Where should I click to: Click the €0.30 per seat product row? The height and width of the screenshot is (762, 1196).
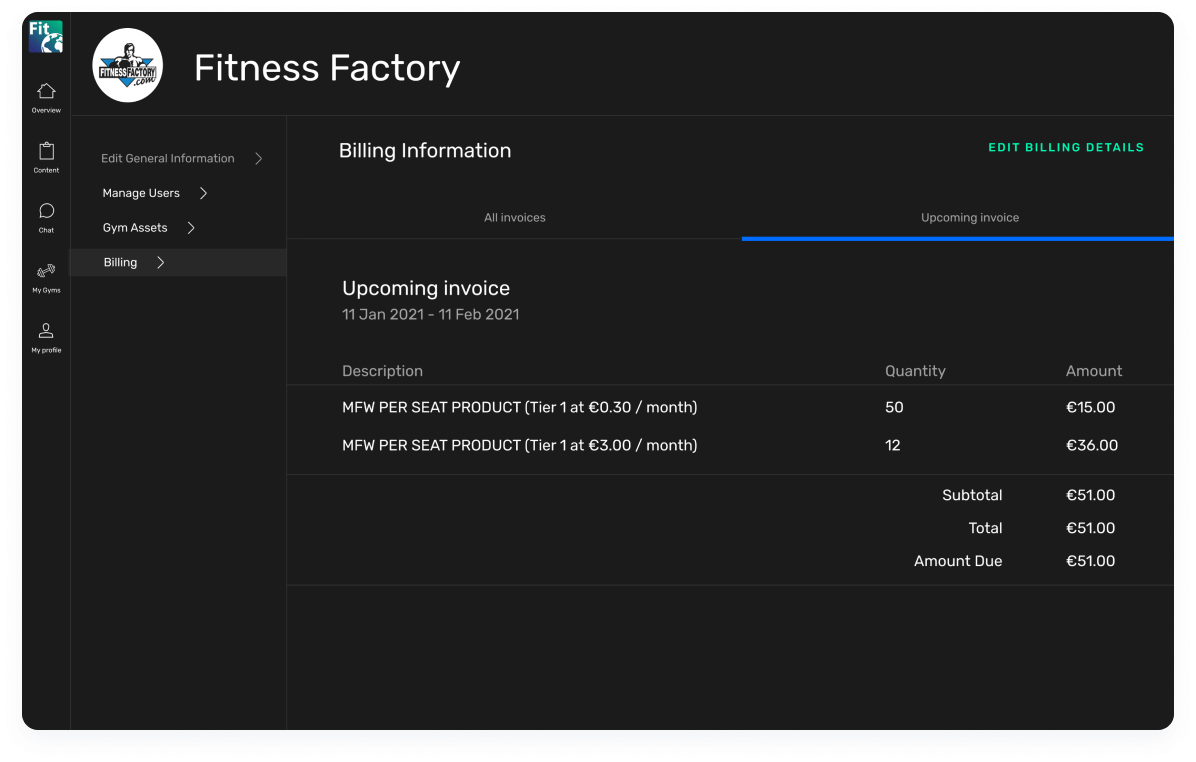point(520,408)
